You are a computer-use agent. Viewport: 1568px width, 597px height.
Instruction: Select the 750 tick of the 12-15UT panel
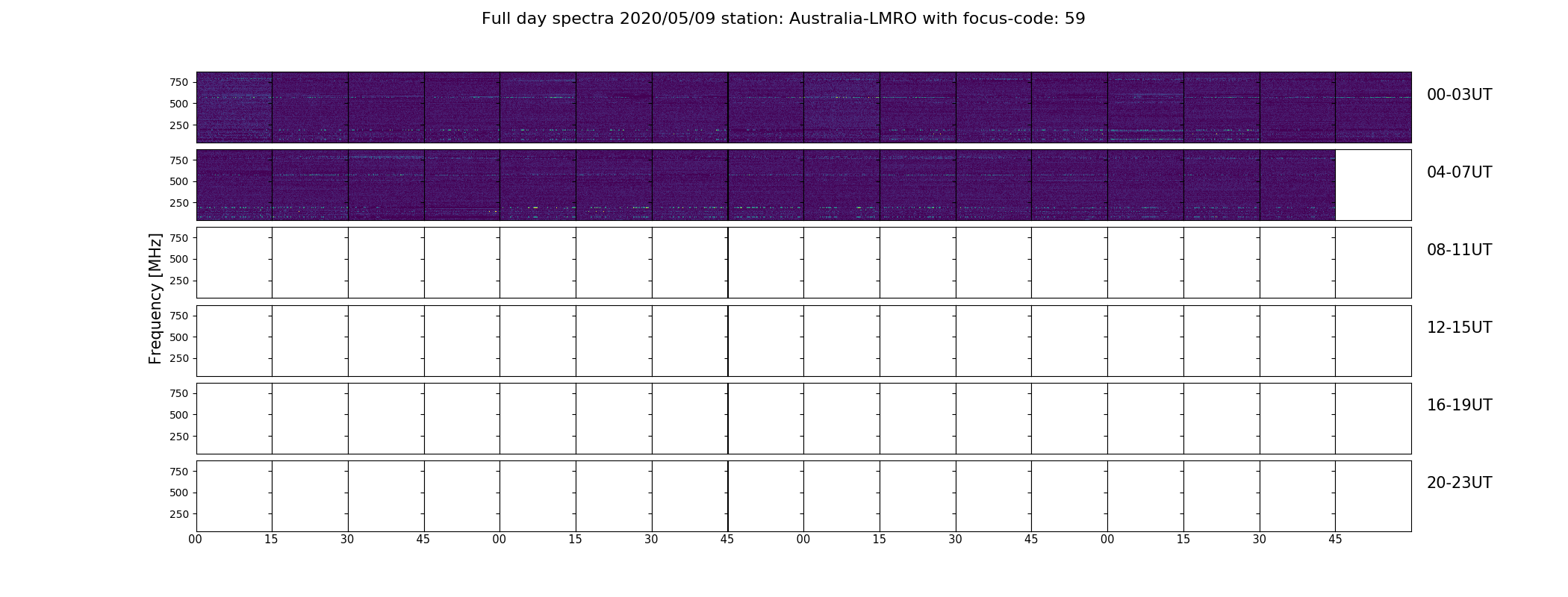pyautogui.click(x=179, y=316)
